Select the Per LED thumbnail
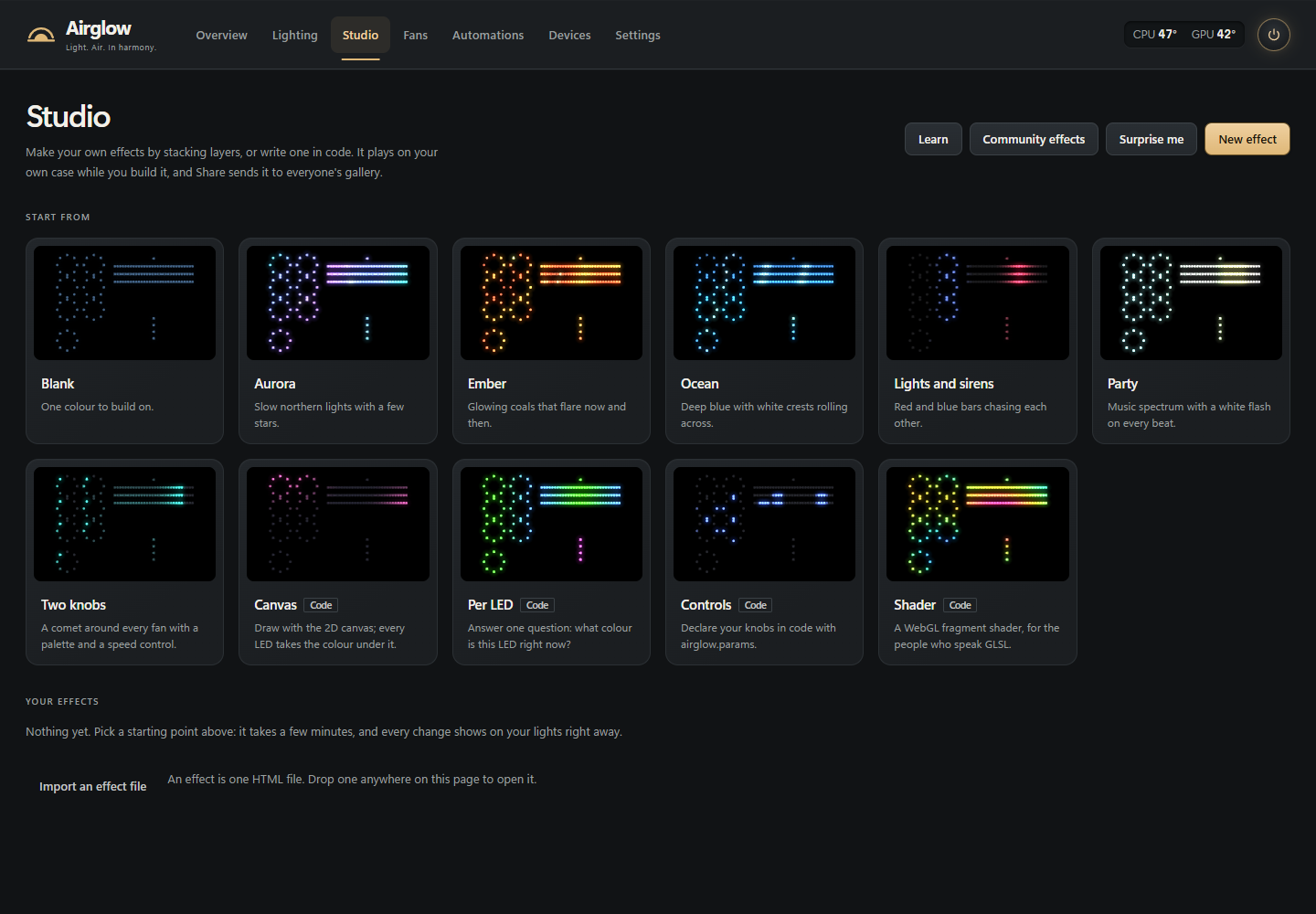 [x=551, y=524]
